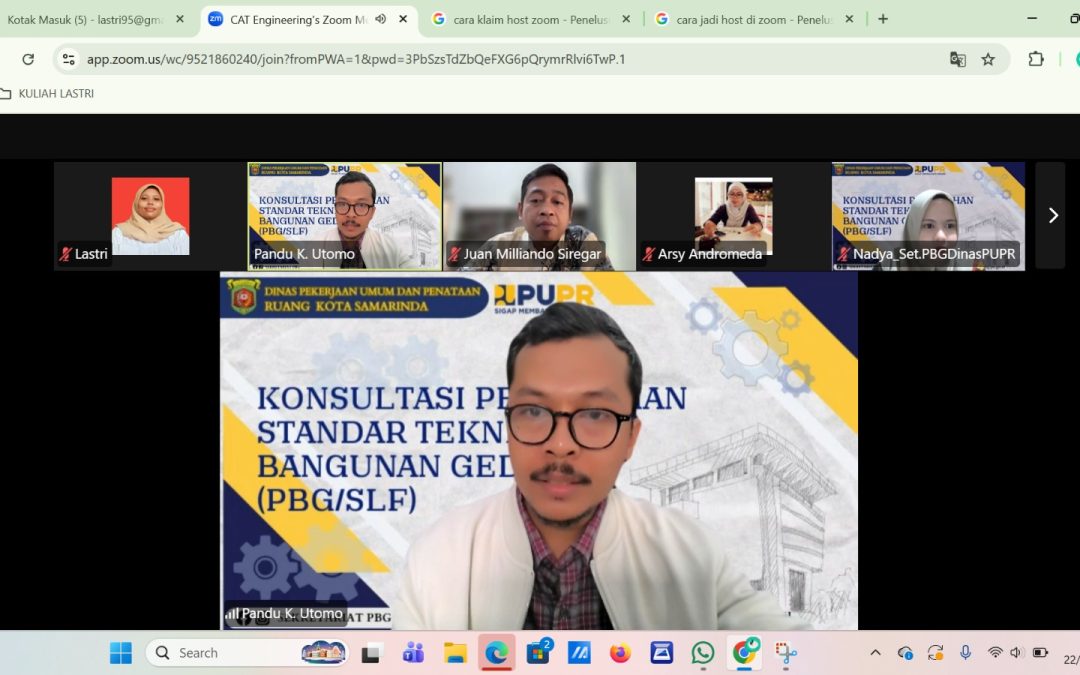Click the muted microphone icon next to Lastri

68,254
